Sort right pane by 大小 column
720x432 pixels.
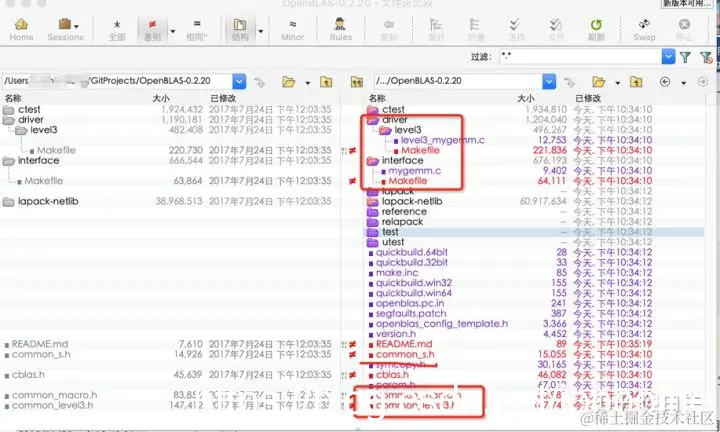(x=526, y=98)
